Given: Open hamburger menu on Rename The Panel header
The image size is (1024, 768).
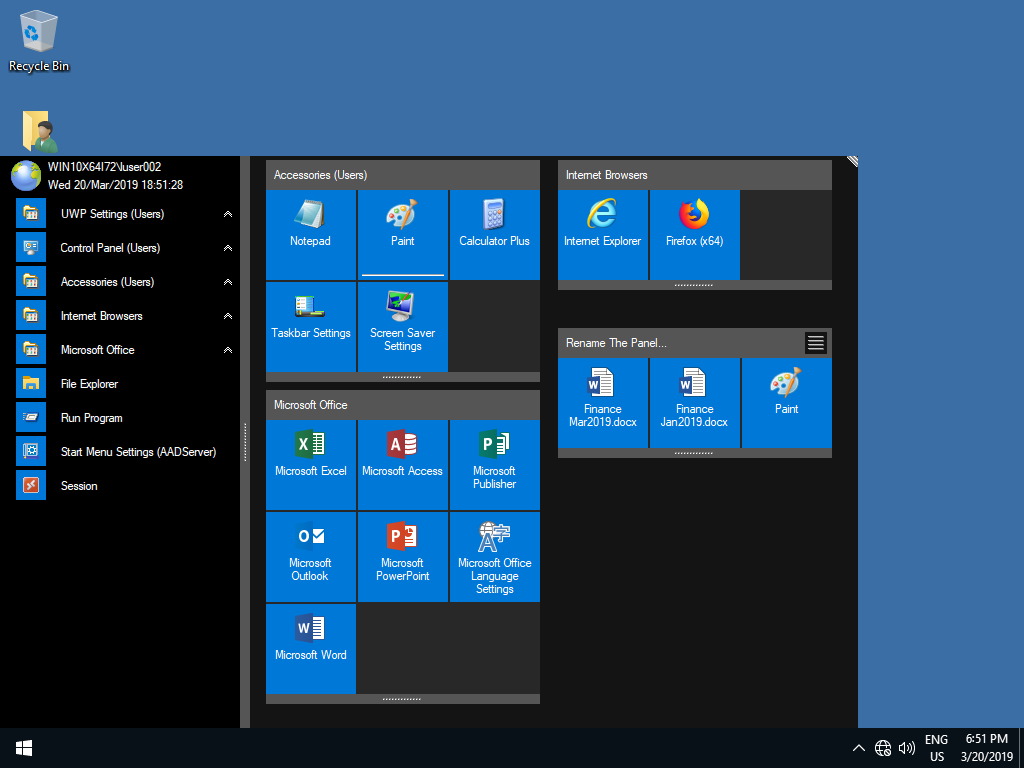Looking at the screenshot, I should [816, 343].
